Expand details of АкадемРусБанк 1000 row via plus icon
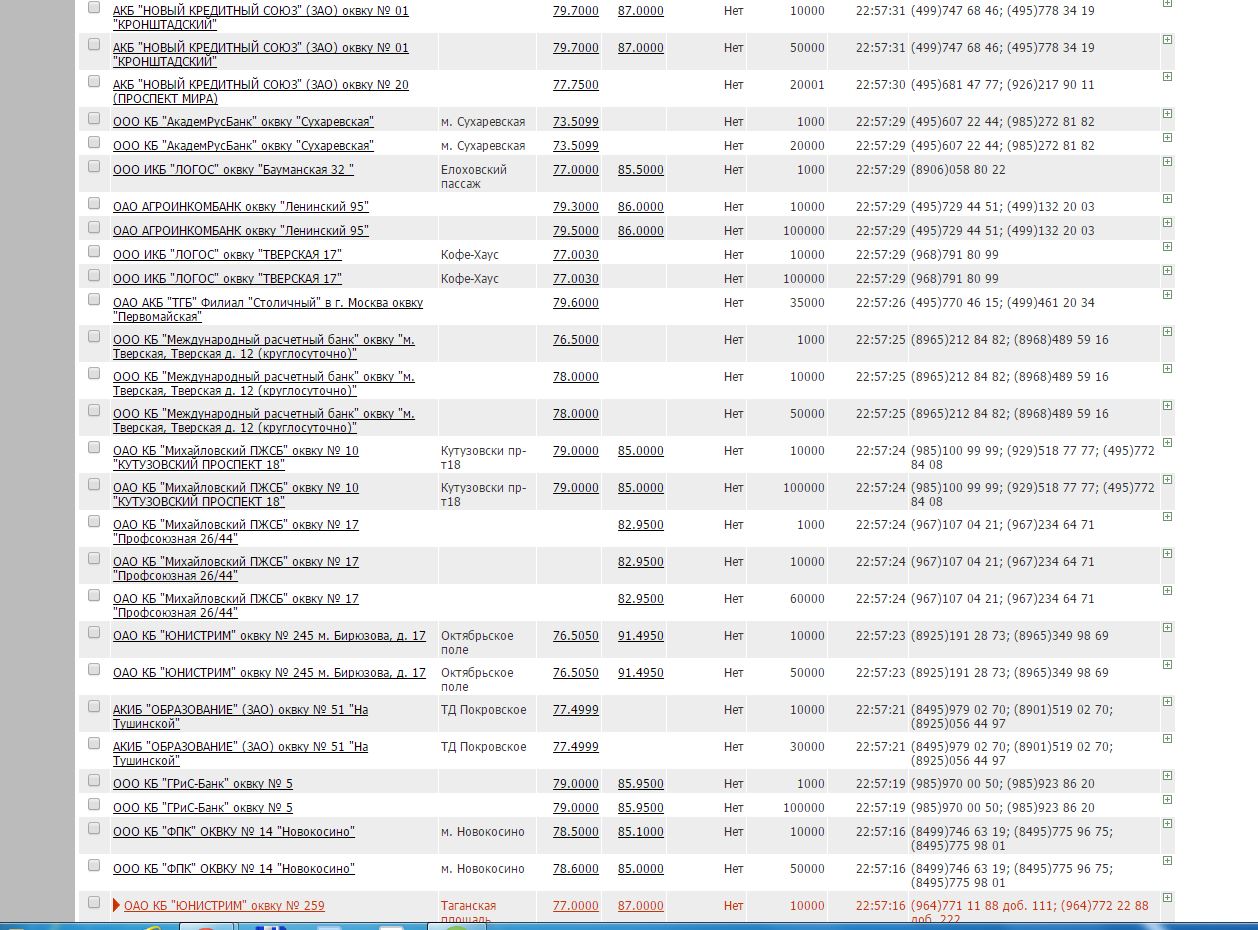 tap(1167, 114)
